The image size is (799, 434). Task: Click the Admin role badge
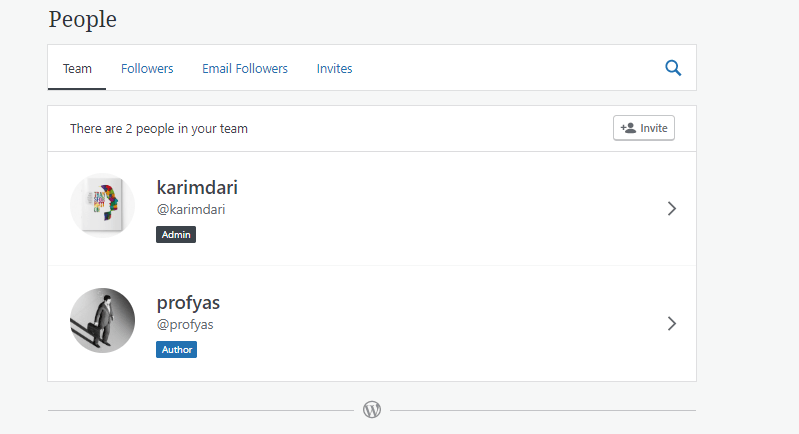coord(176,235)
